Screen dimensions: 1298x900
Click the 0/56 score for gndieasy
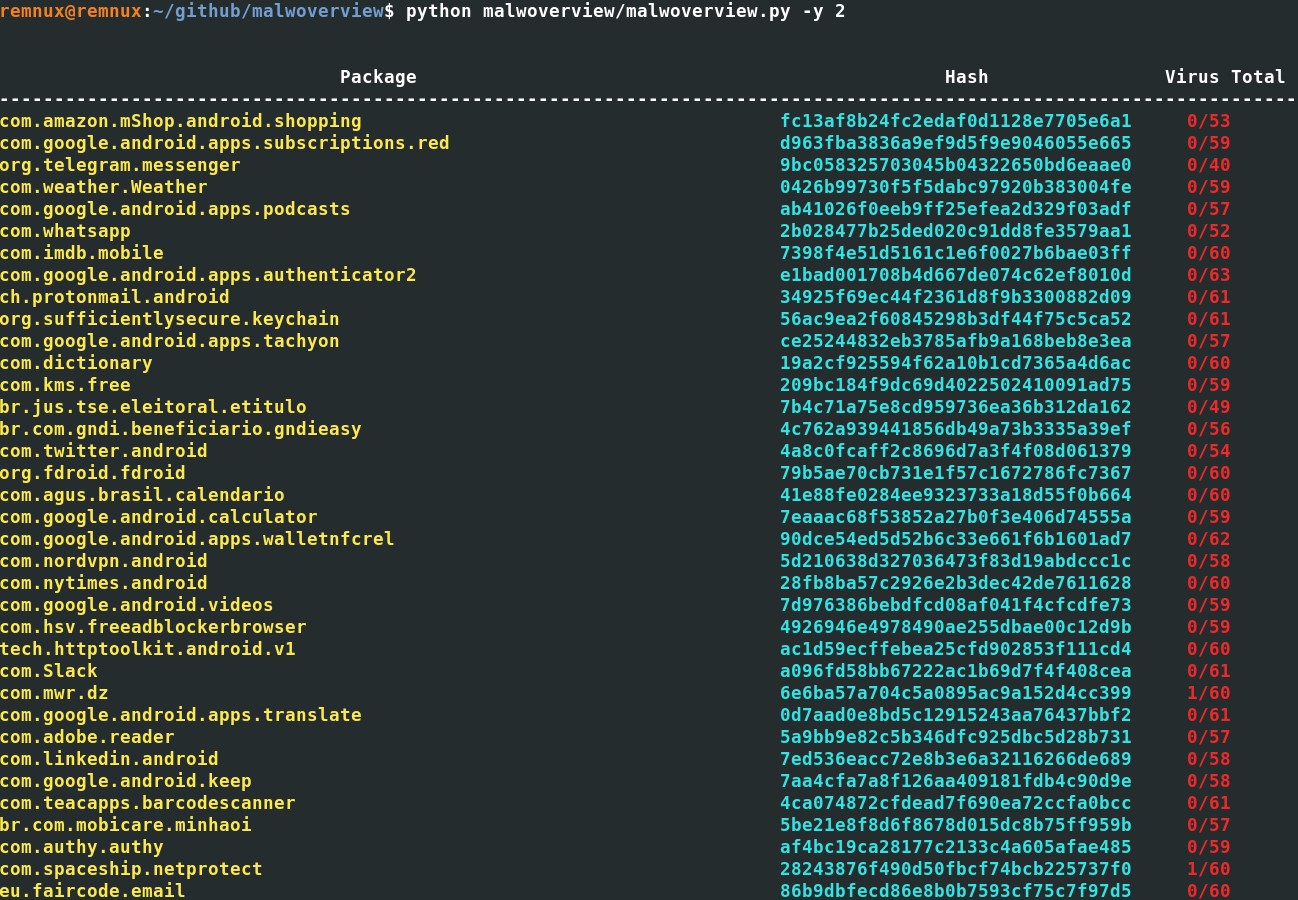coord(1208,429)
